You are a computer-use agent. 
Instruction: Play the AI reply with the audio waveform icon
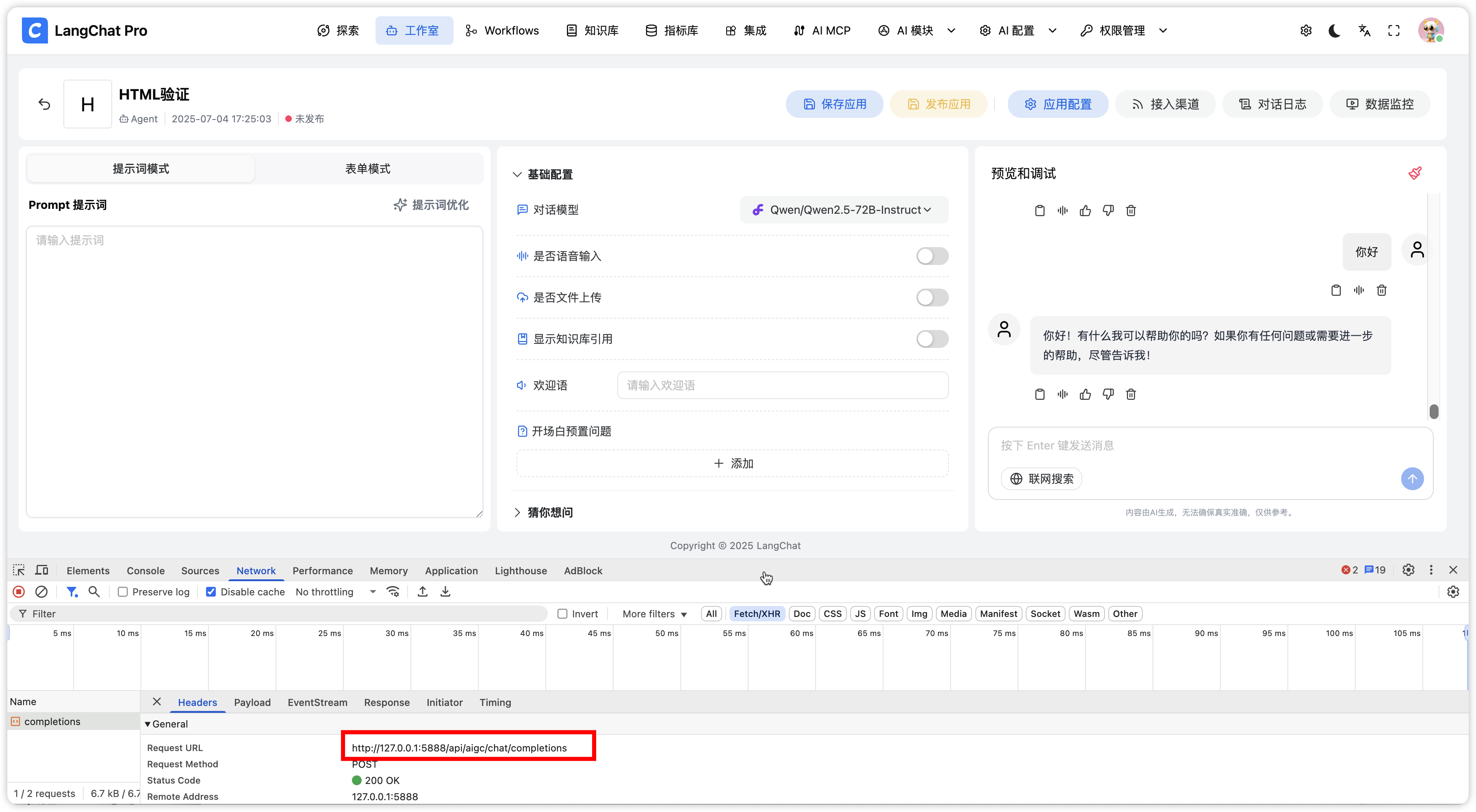1062,394
